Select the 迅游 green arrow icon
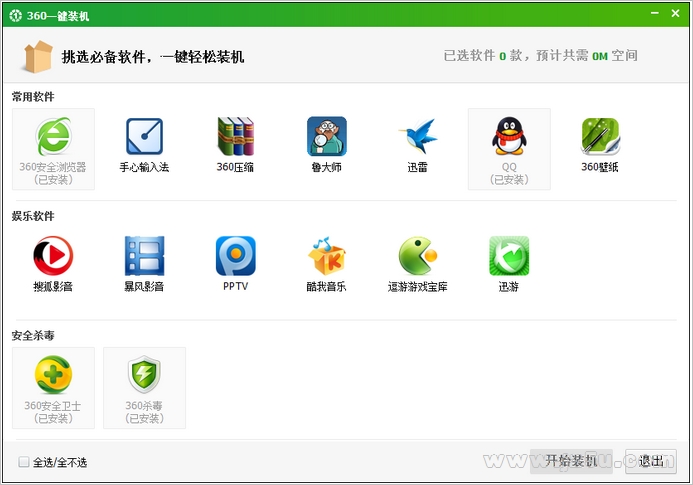 click(x=509, y=256)
